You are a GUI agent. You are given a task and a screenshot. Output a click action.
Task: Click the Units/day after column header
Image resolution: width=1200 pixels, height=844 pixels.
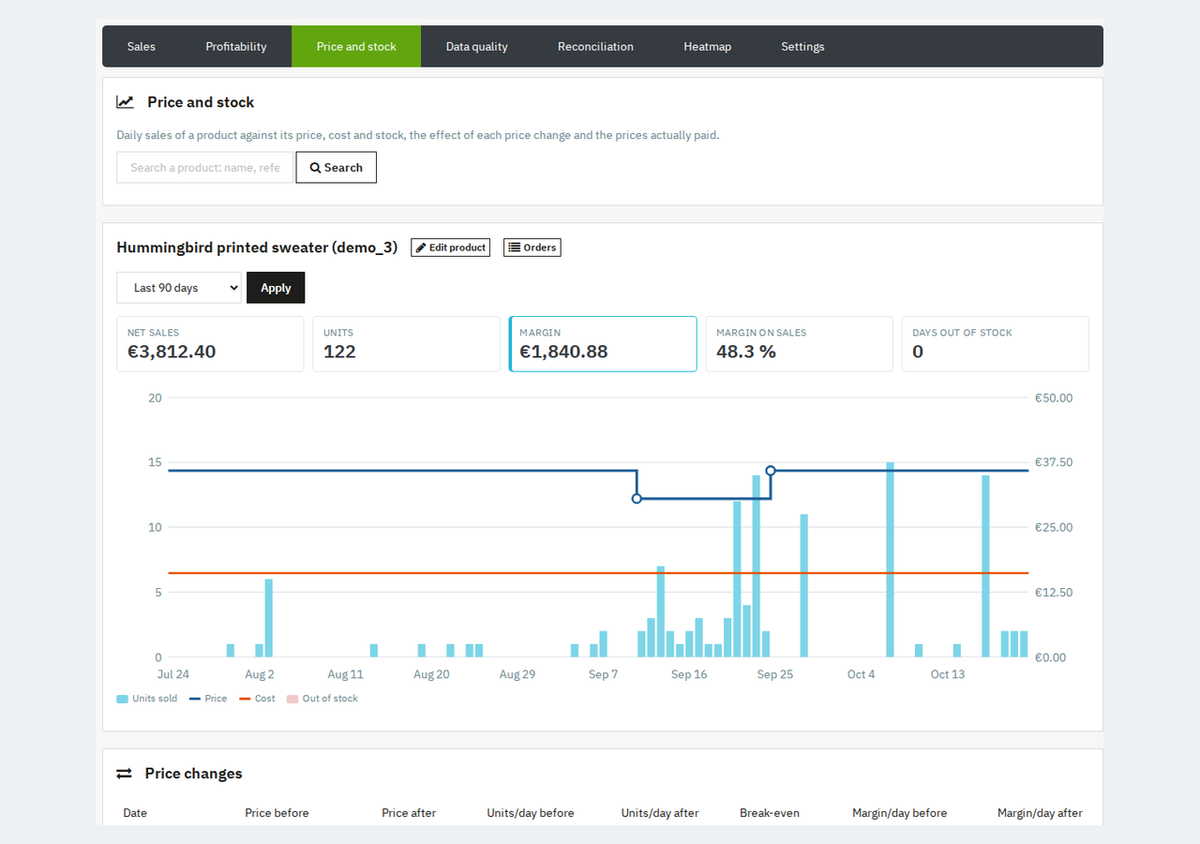click(x=660, y=813)
